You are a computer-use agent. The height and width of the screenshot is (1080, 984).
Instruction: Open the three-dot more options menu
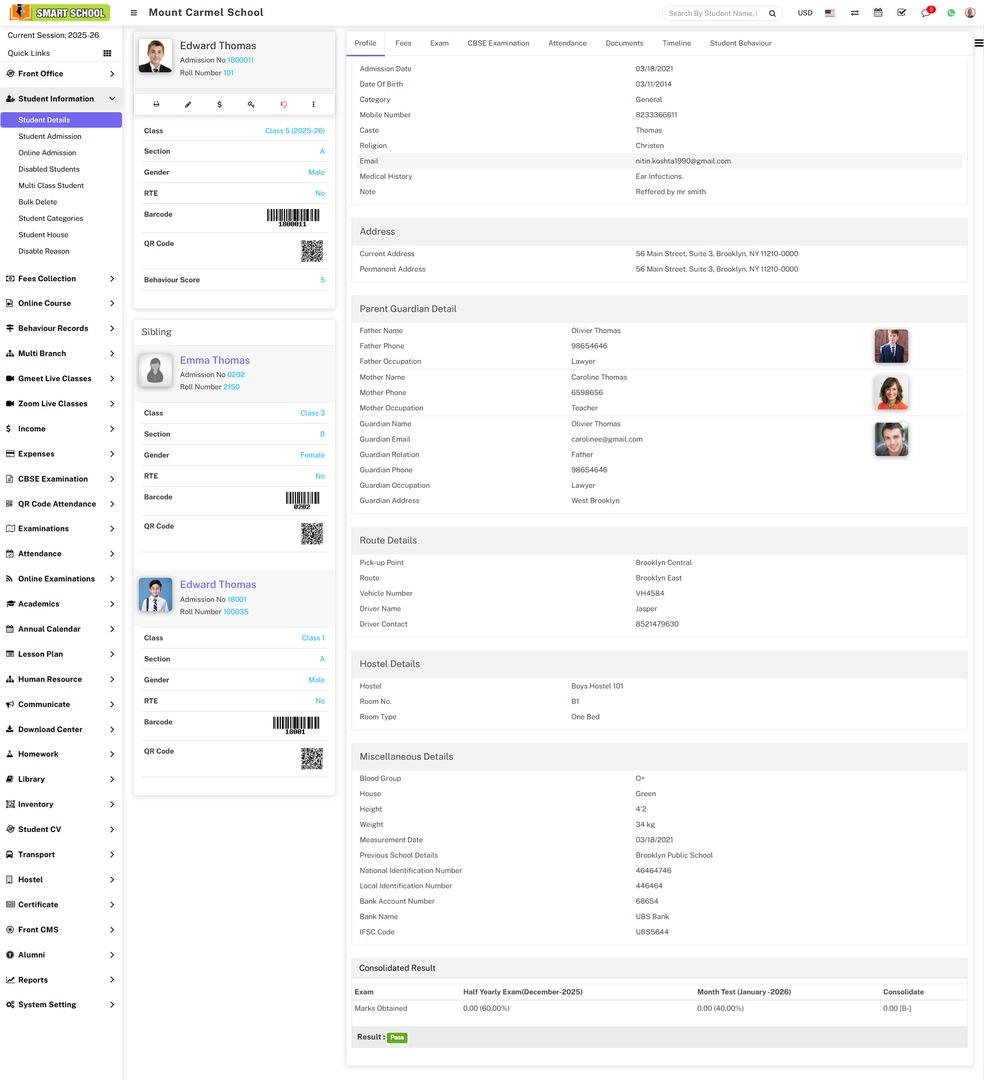pyautogui.click(x=314, y=104)
